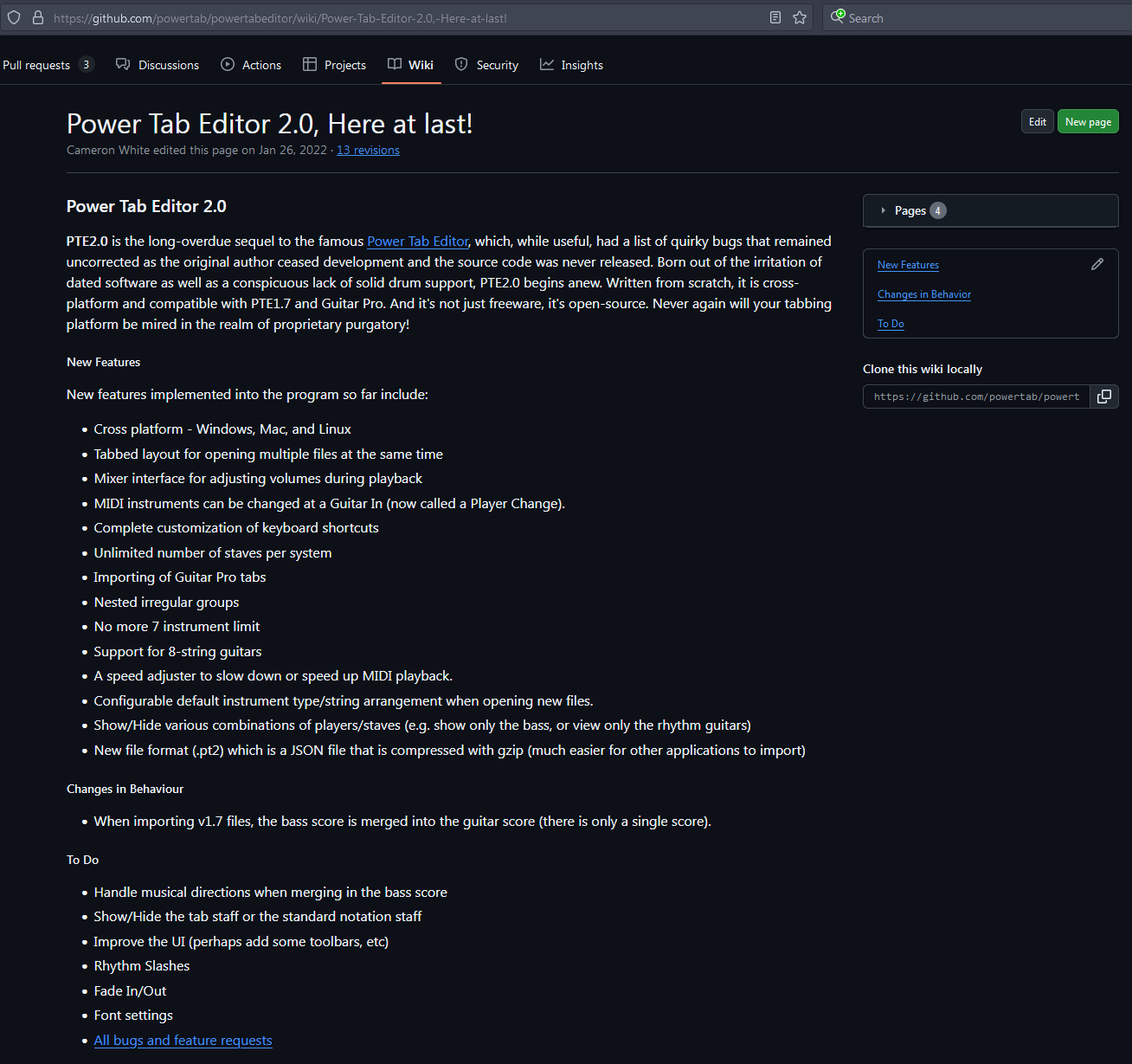The width and height of the screenshot is (1132, 1064).
Task: Click 'Handle musical directions when merging' item
Action: pos(271,893)
